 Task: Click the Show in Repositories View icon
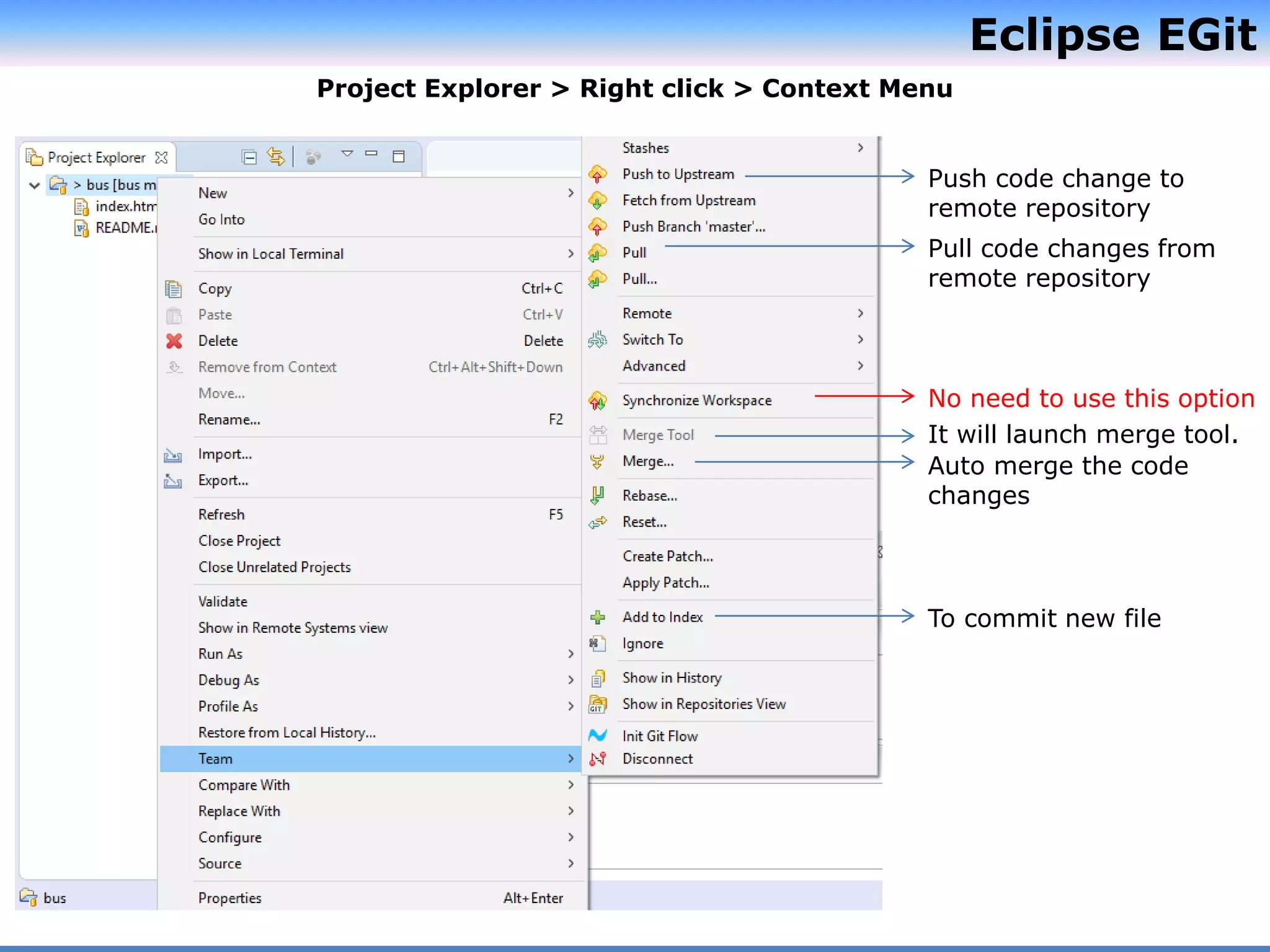point(597,704)
